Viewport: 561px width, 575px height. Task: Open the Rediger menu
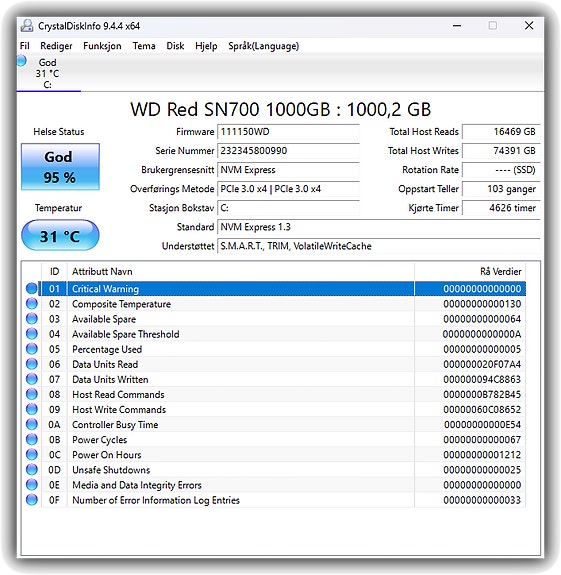point(56,46)
